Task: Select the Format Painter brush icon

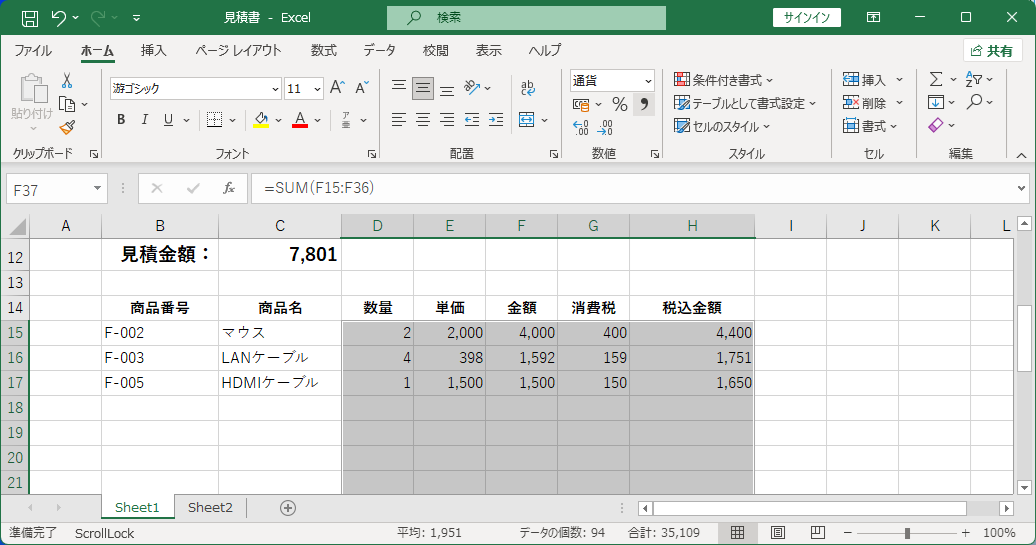Action: 67,127
